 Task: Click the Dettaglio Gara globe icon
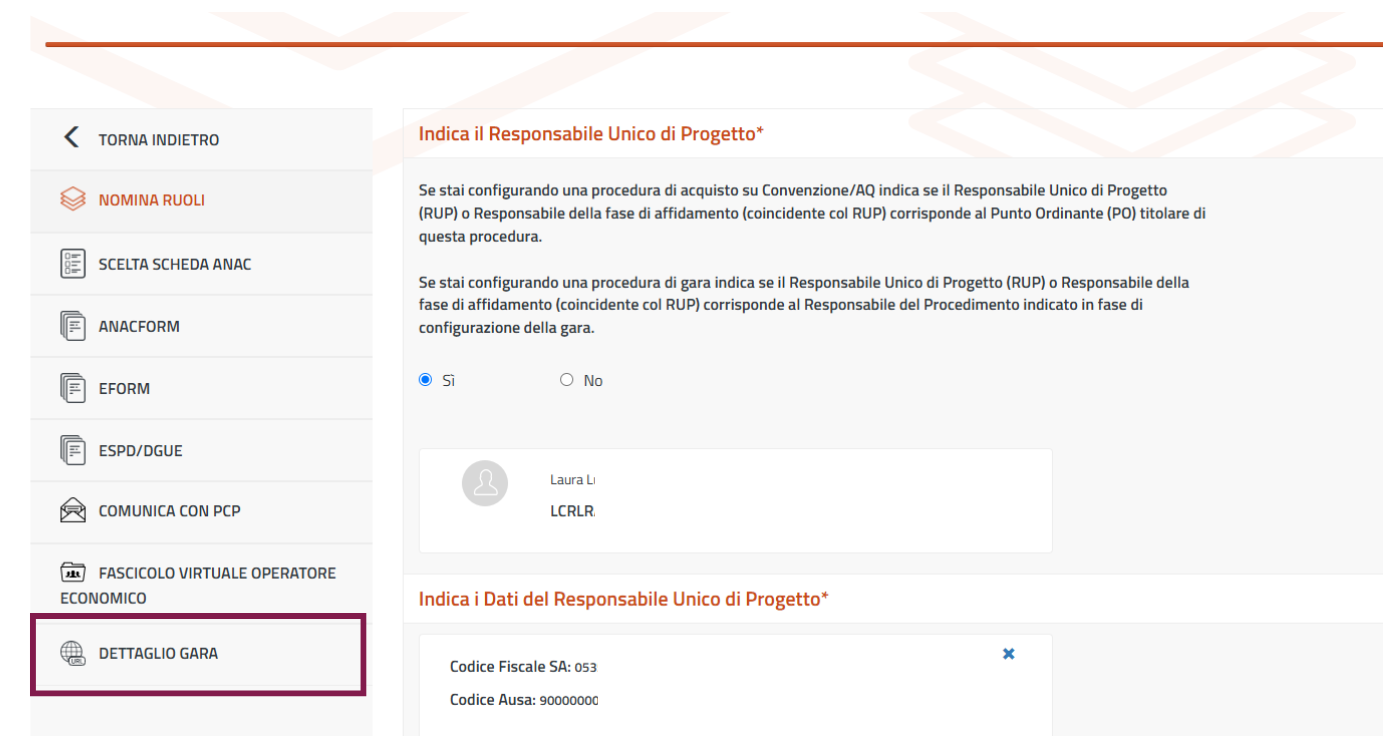(73, 653)
